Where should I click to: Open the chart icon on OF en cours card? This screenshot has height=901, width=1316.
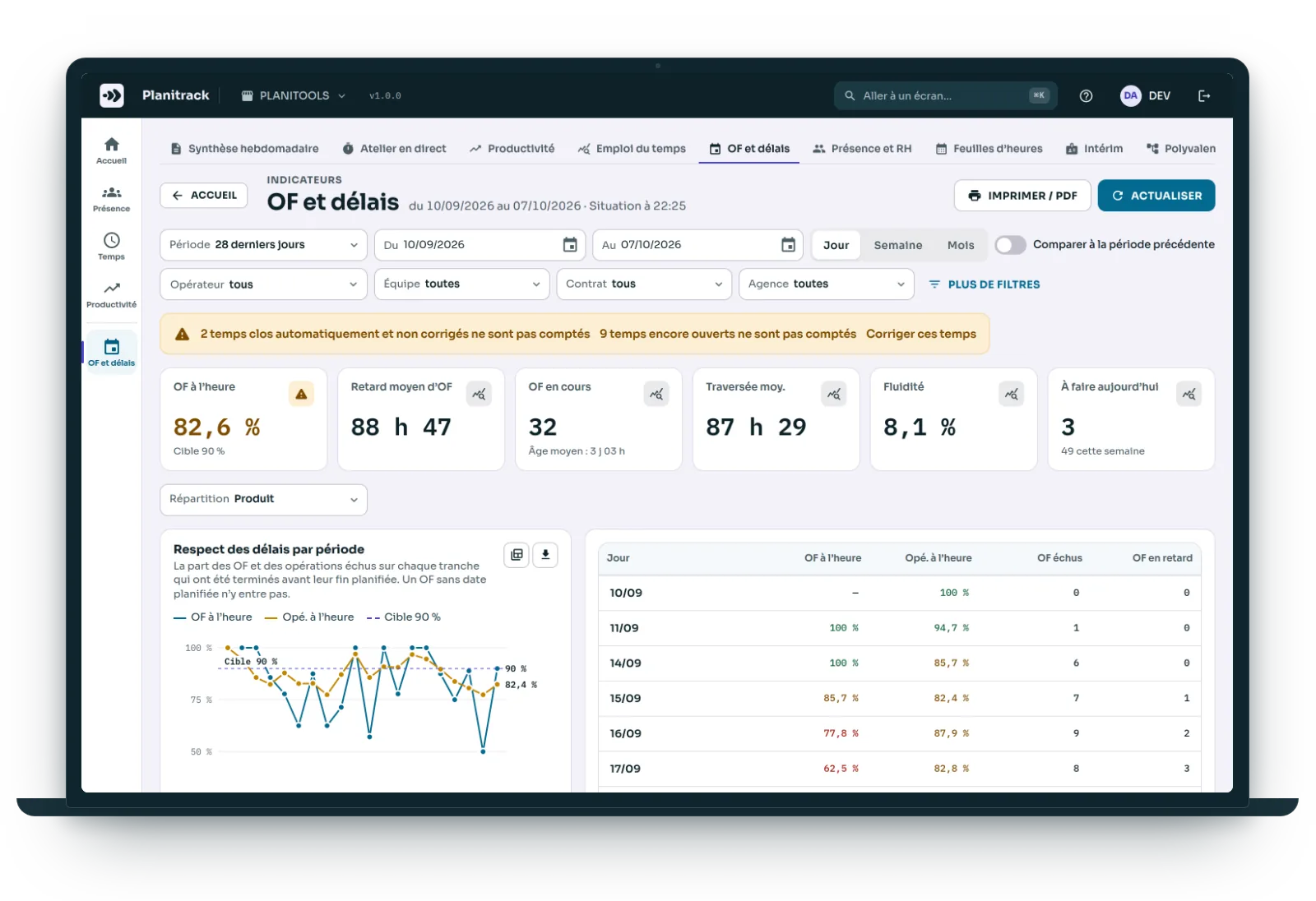pos(656,395)
